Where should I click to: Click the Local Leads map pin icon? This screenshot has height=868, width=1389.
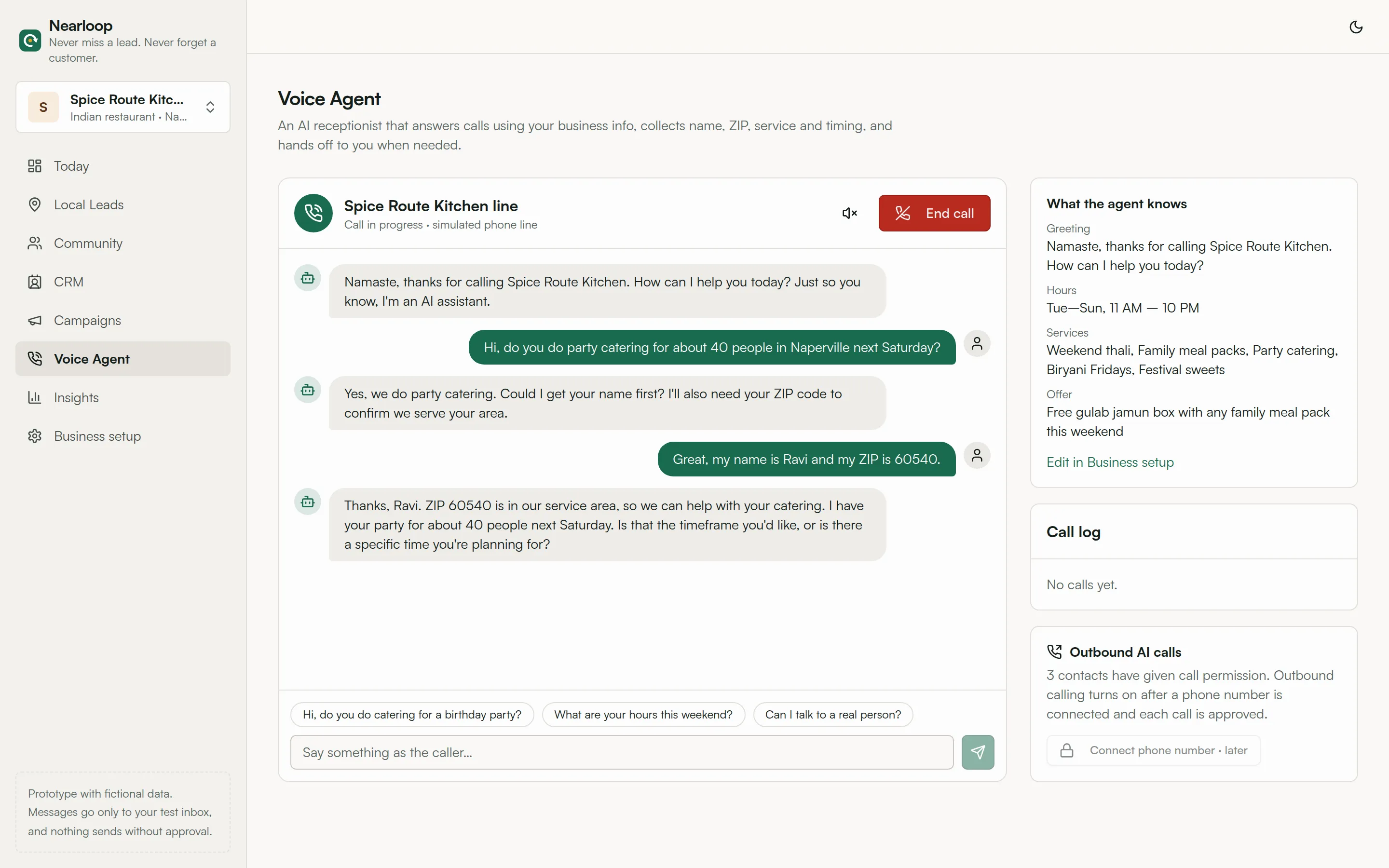[x=34, y=204]
